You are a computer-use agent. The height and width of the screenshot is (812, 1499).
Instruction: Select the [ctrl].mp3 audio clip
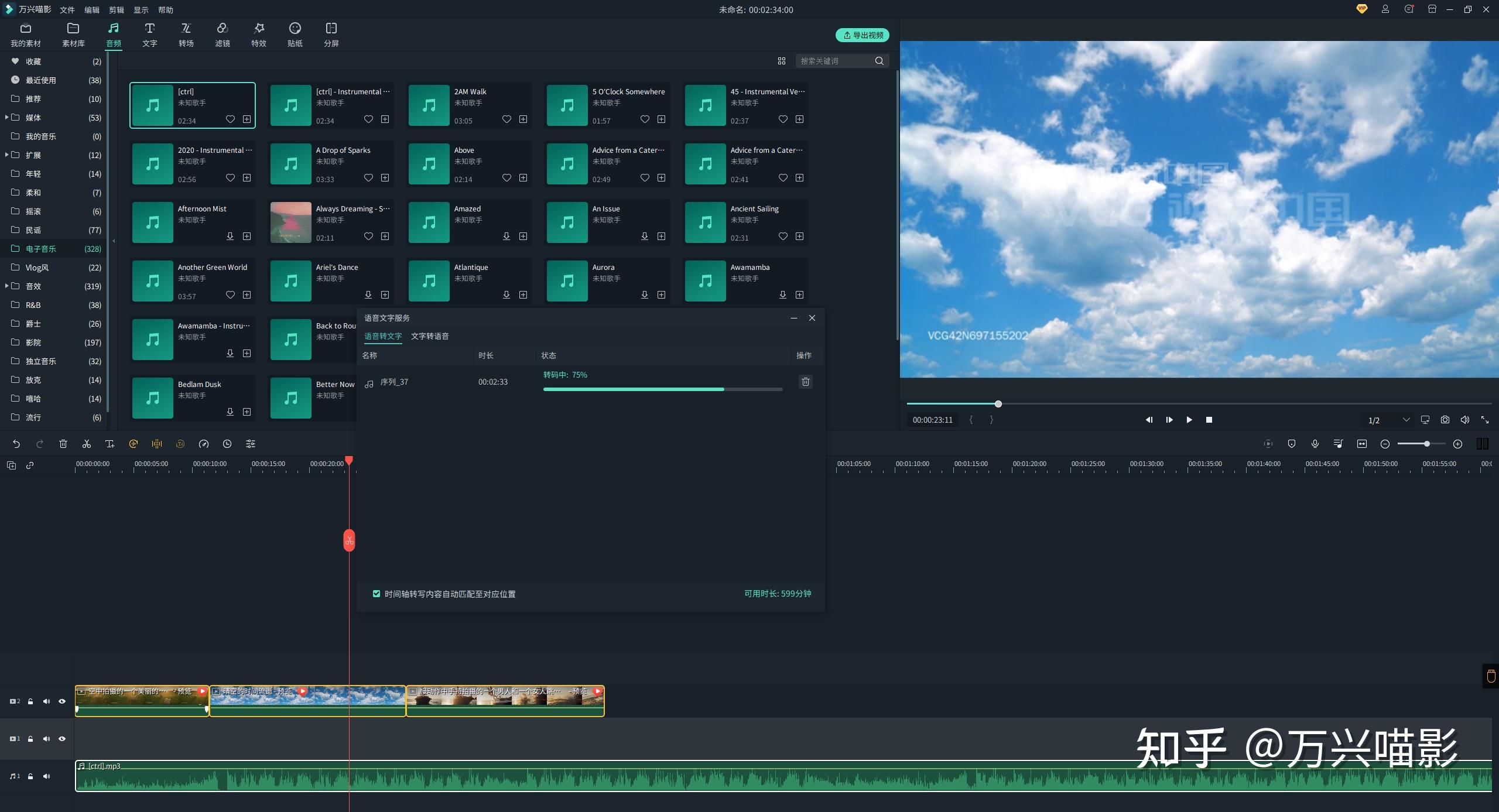click(x=783, y=776)
